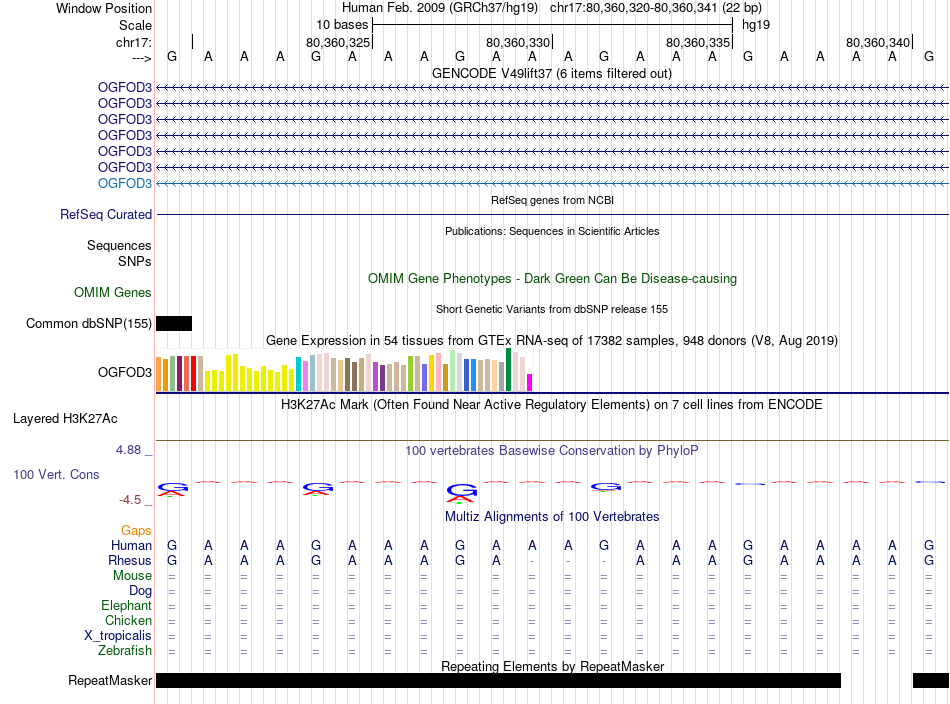Select the black Common dbSNP variant block
Screen dimensions: 950x704
tap(174, 324)
